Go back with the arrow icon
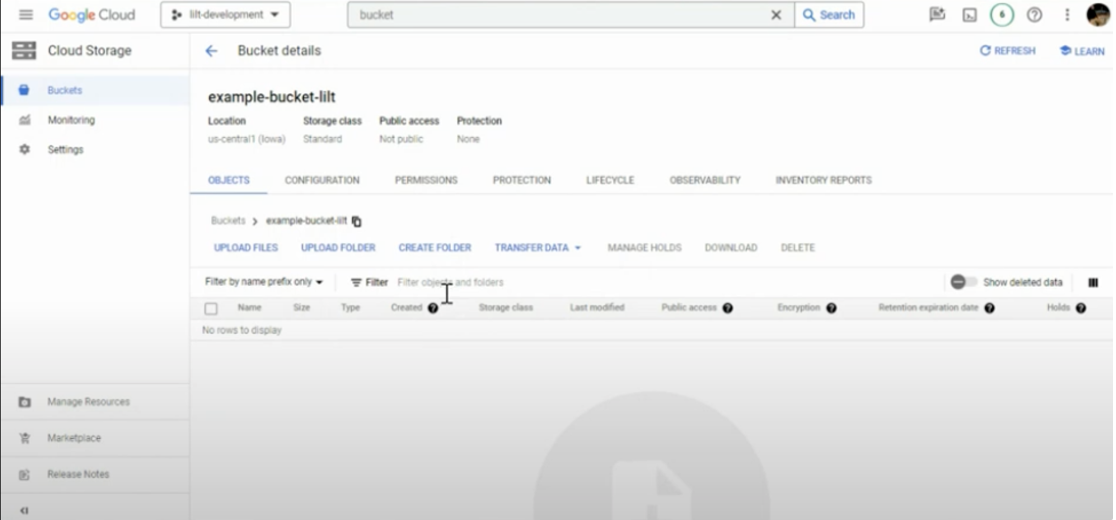The width and height of the screenshot is (1116, 520). click(211, 51)
